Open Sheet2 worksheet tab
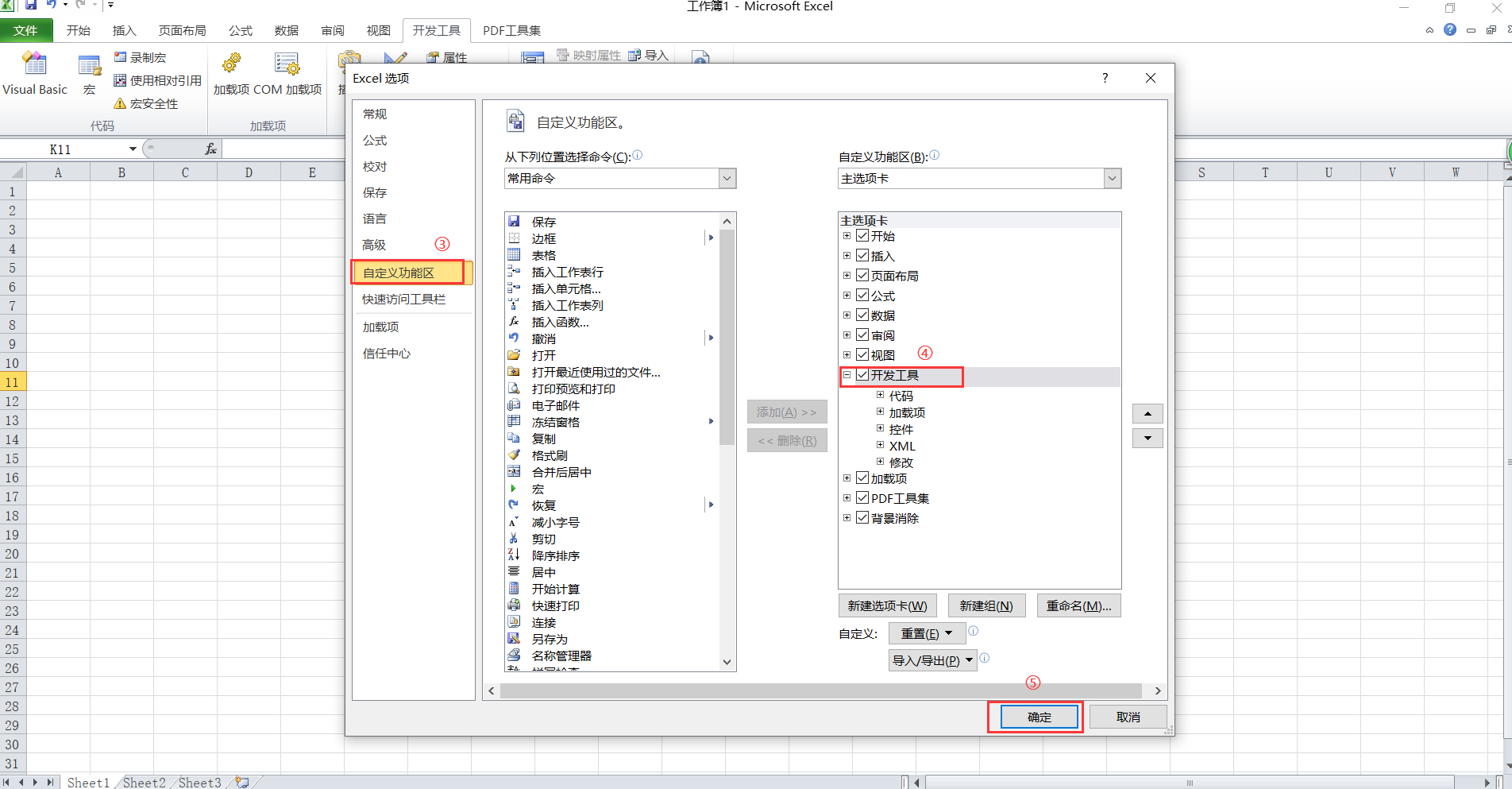 (144, 783)
